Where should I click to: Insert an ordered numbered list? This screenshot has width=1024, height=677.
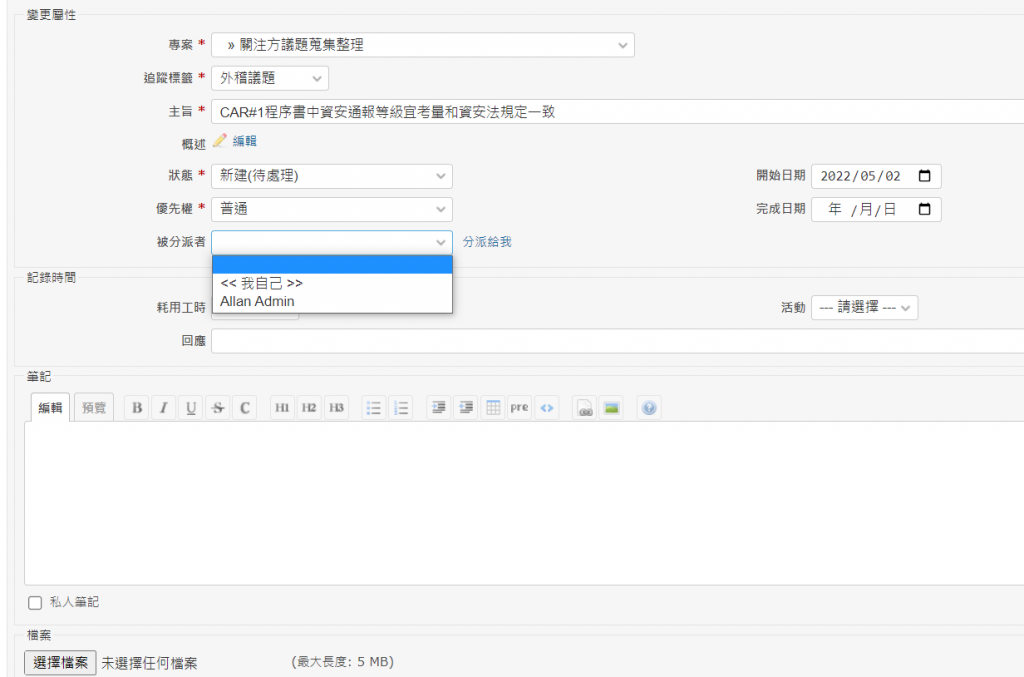pyautogui.click(x=401, y=407)
